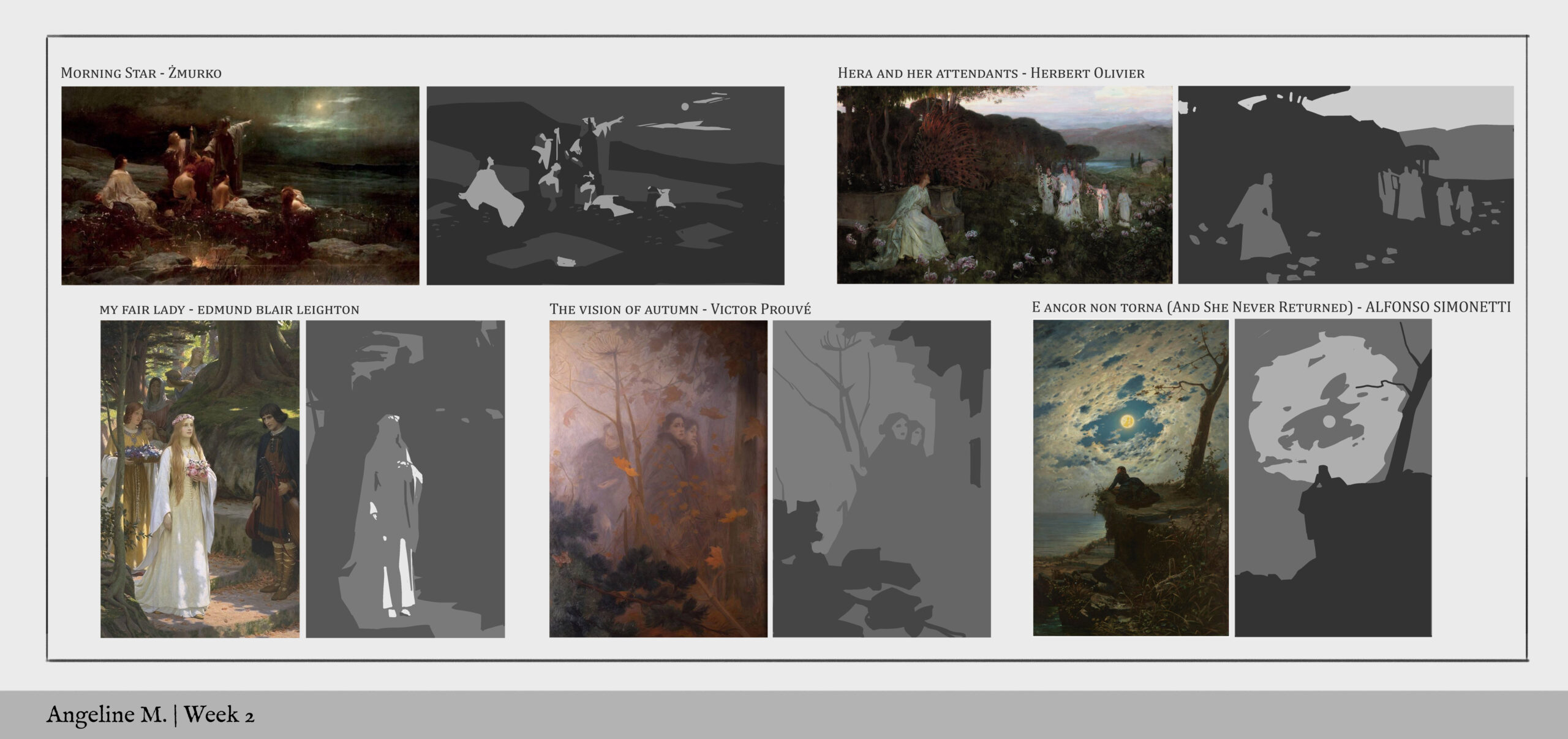The height and width of the screenshot is (739, 1568).
Task: Select the My Fair Lady value study
Action: (405, 479)
